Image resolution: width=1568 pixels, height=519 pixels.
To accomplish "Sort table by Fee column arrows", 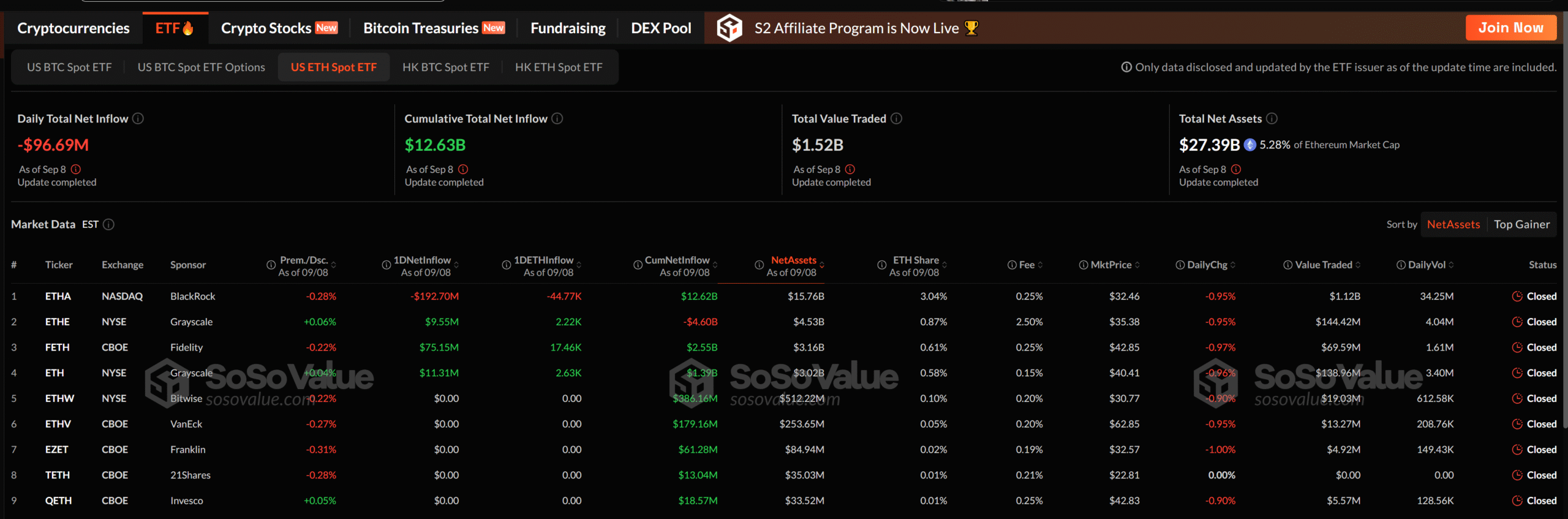I will (1041, 265).
